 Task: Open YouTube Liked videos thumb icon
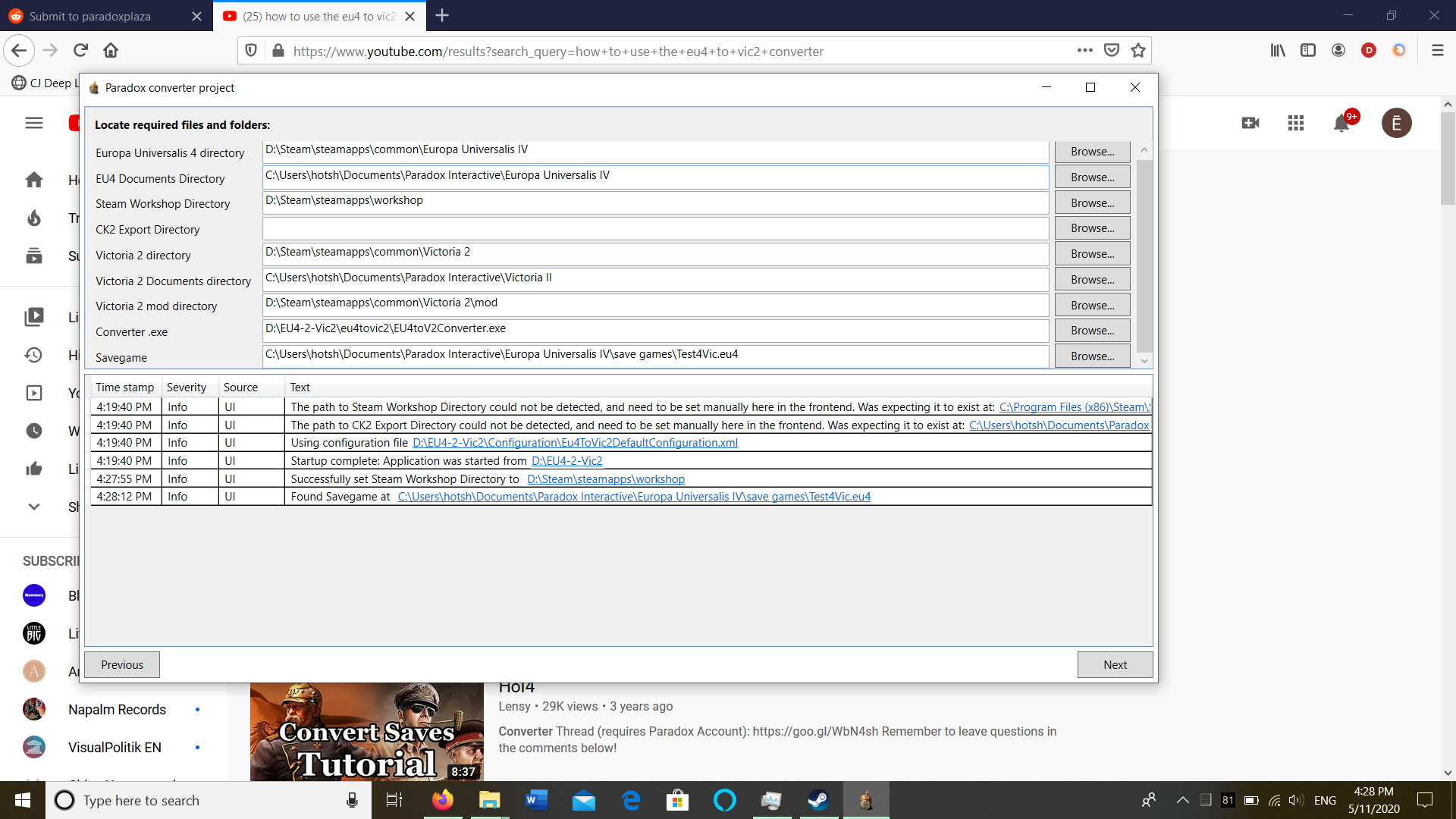(34, 469)
